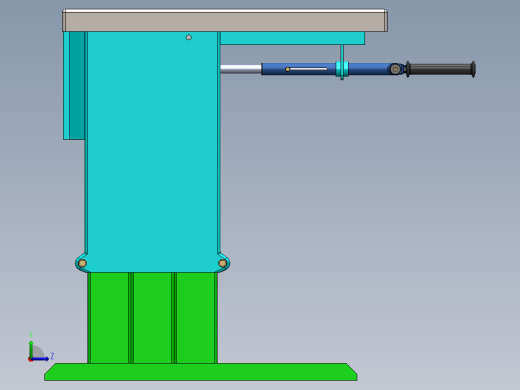Screen dimensions: 520x390
Task: Select the green base plate
Action: point(201,372)
